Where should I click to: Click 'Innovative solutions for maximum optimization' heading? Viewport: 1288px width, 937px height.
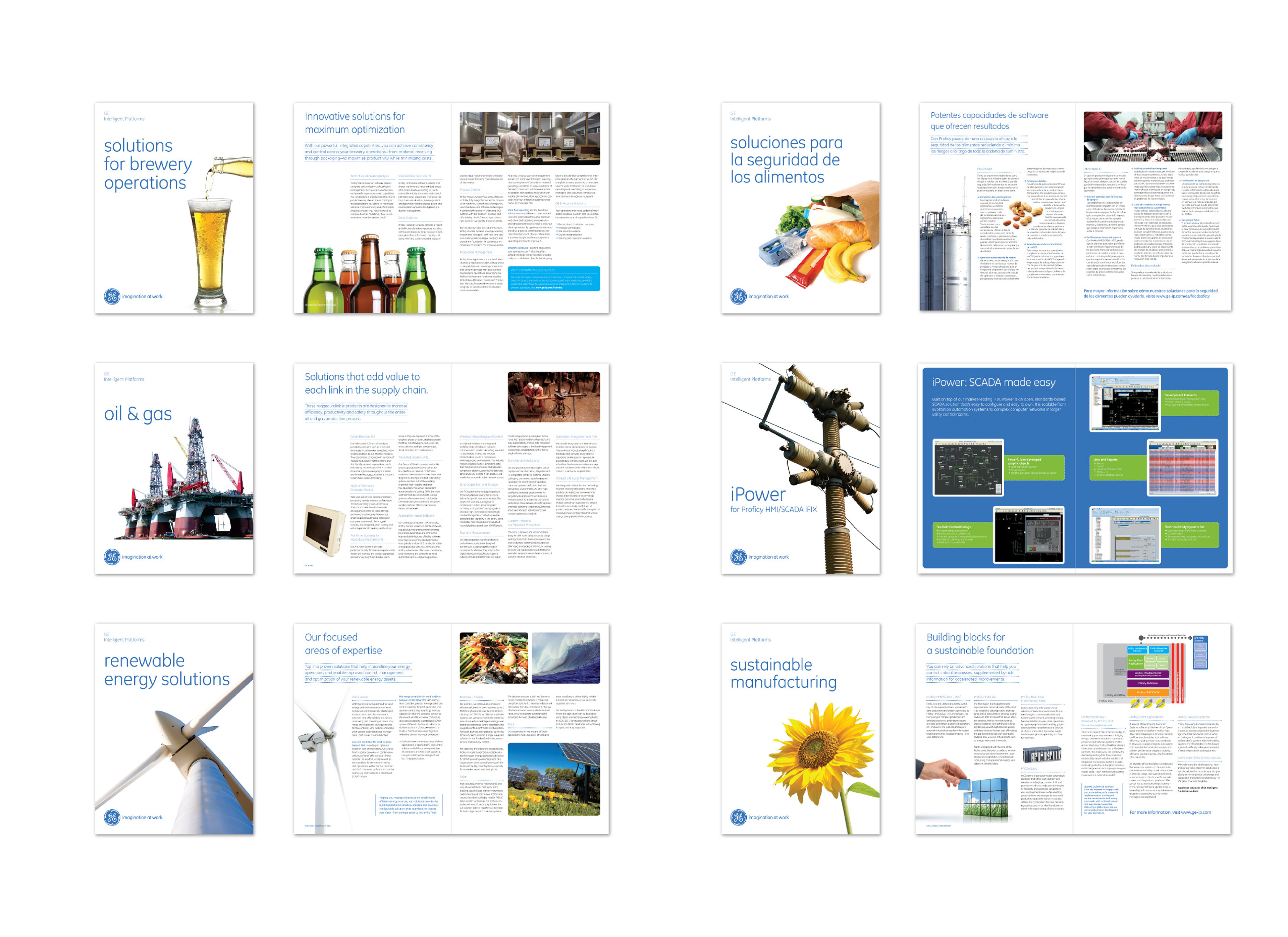[355, 123]
